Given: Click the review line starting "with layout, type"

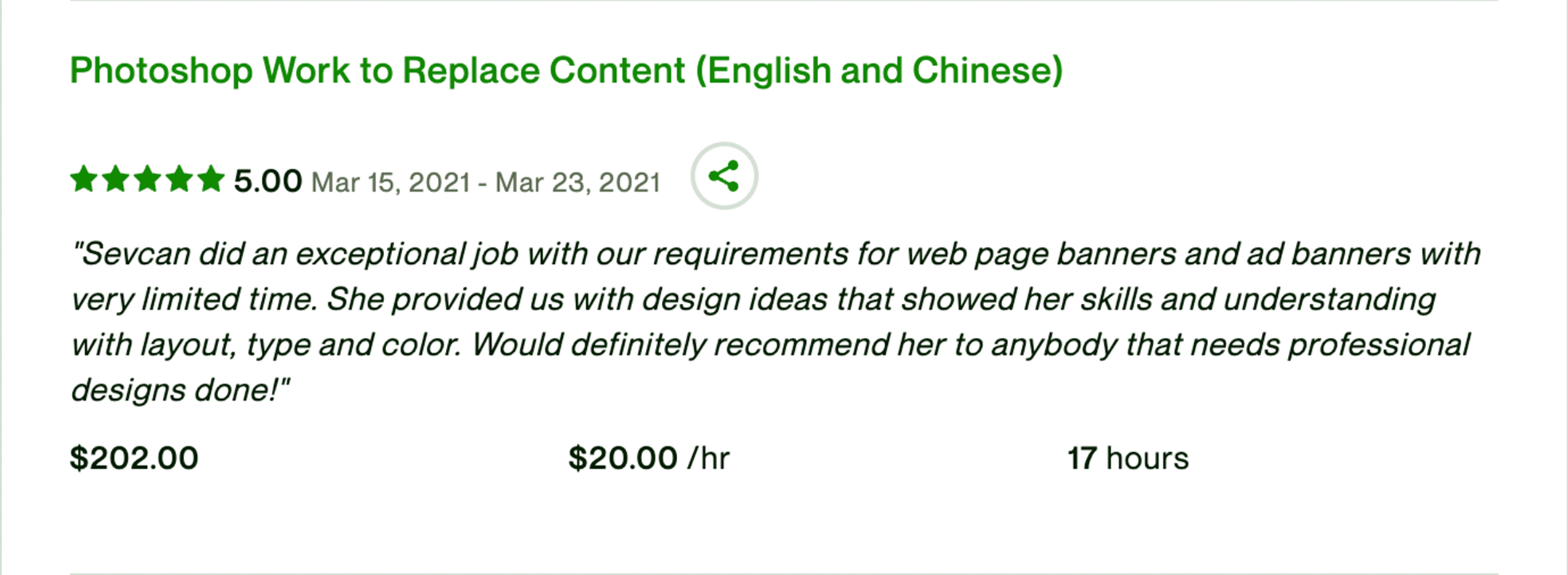Looking at the screenshot, I should pyautogui.click(x=770, y=345).
